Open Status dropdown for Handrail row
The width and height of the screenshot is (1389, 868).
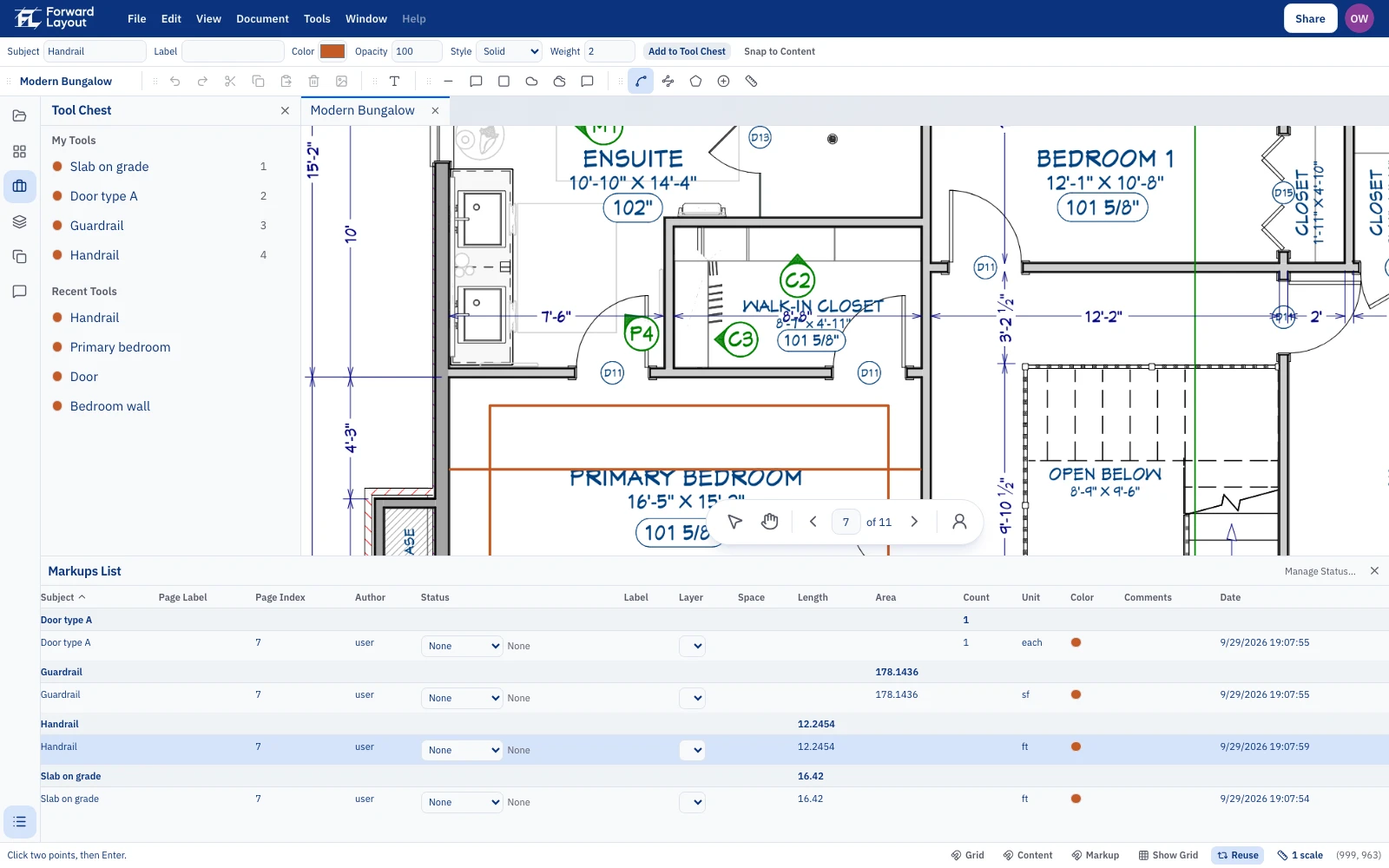click(x=462, y=750)
